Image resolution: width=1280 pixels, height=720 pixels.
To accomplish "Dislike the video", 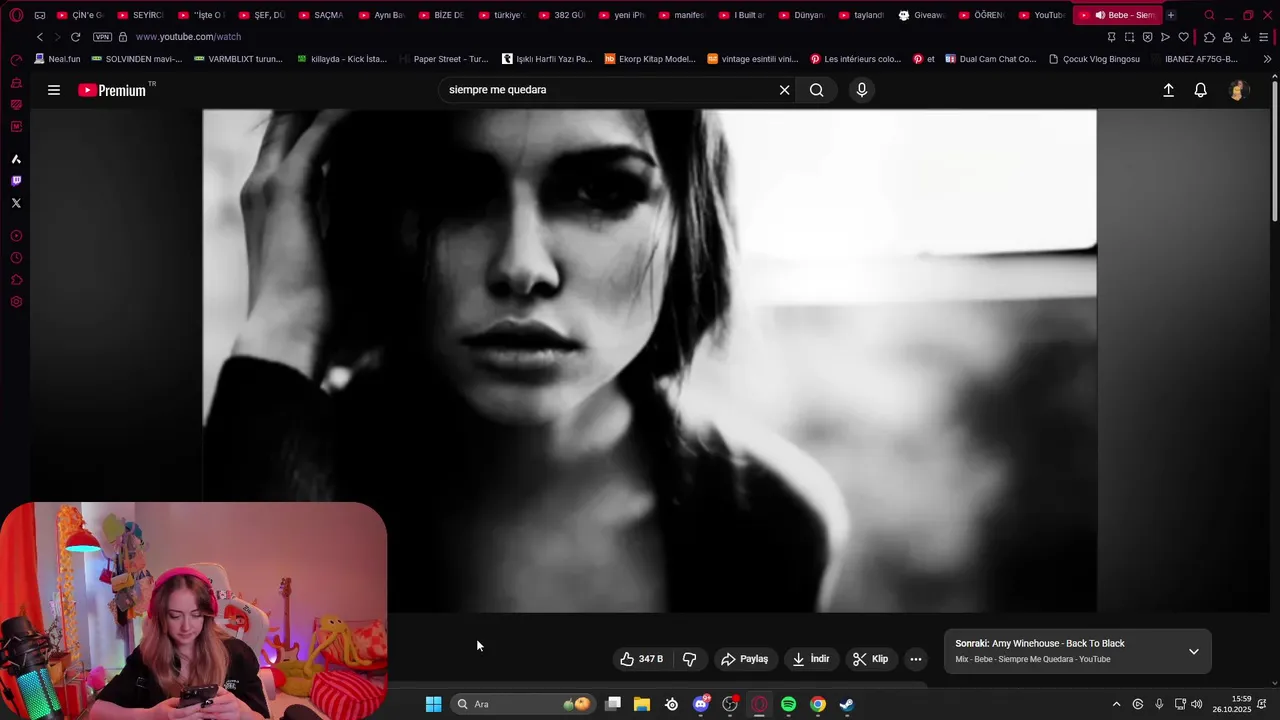I will coord(689,659).
